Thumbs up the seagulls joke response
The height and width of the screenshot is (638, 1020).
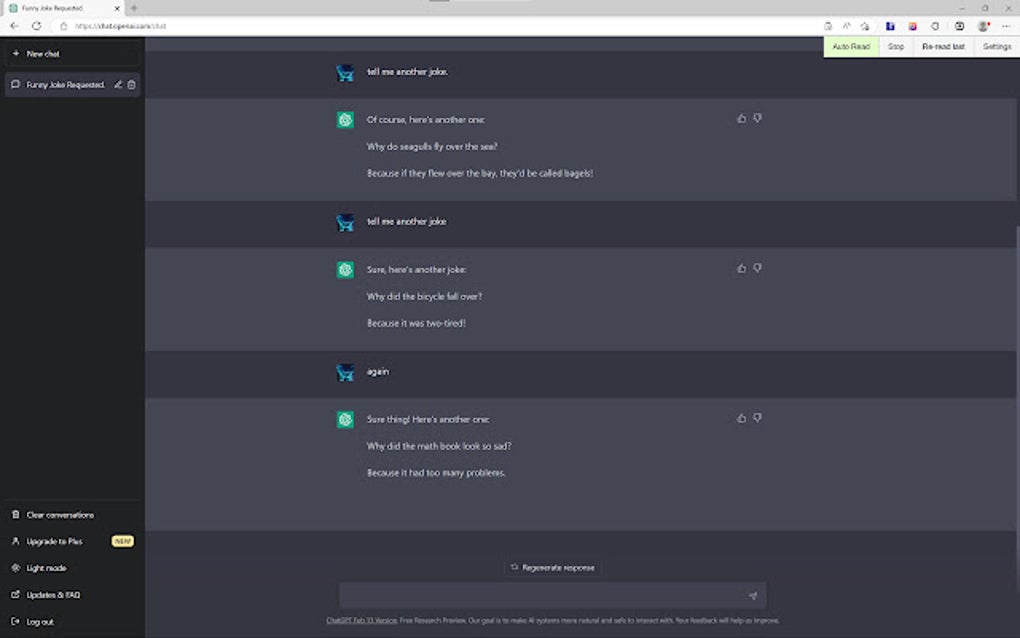click(x=740, y=118)
